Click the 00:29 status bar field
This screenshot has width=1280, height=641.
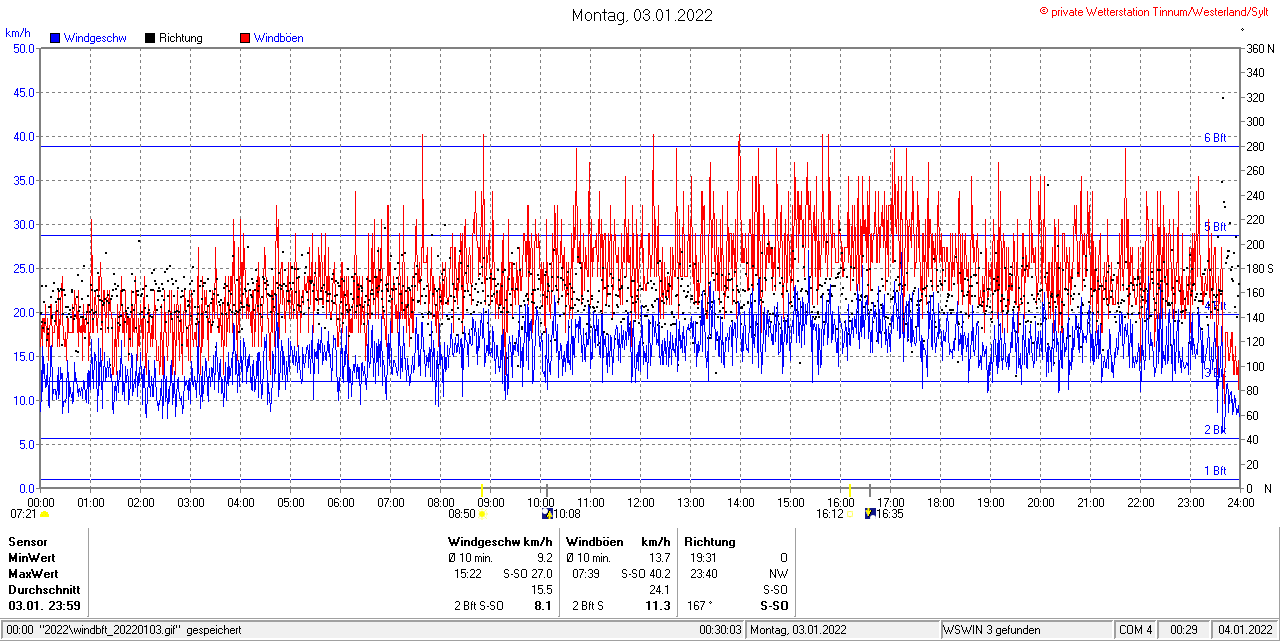[1184, 630]
